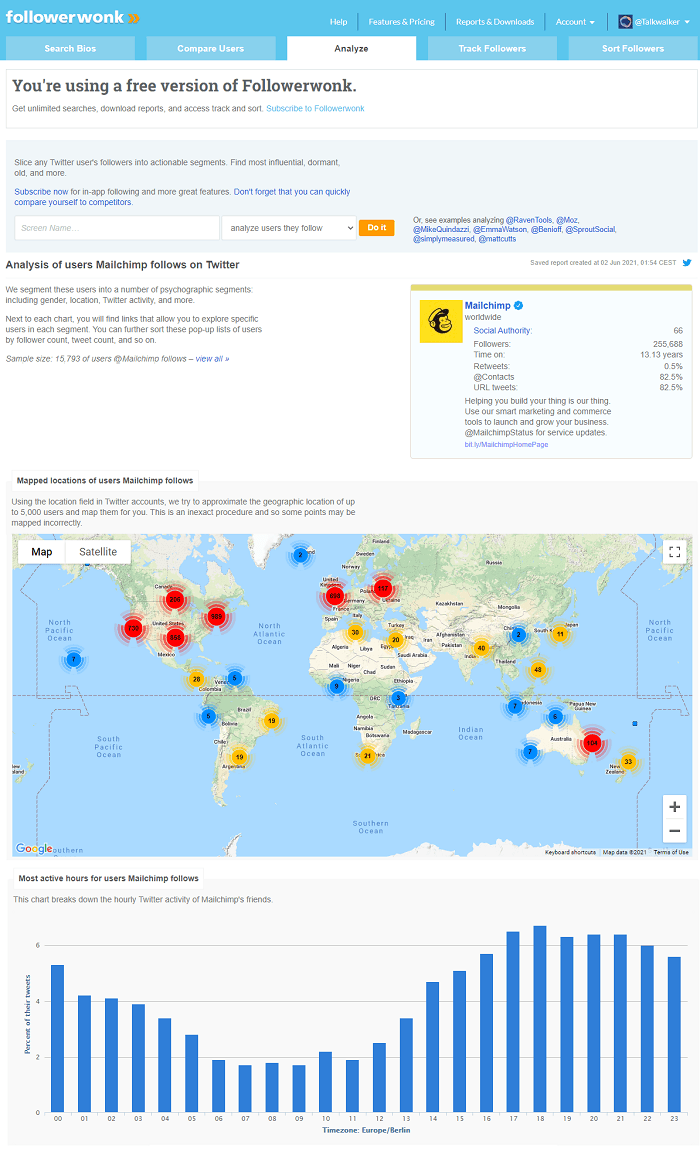Viewport: 700px width, 1149px height.
Task: Click the @Talkwalker account avatar
Action: point(625,22)
